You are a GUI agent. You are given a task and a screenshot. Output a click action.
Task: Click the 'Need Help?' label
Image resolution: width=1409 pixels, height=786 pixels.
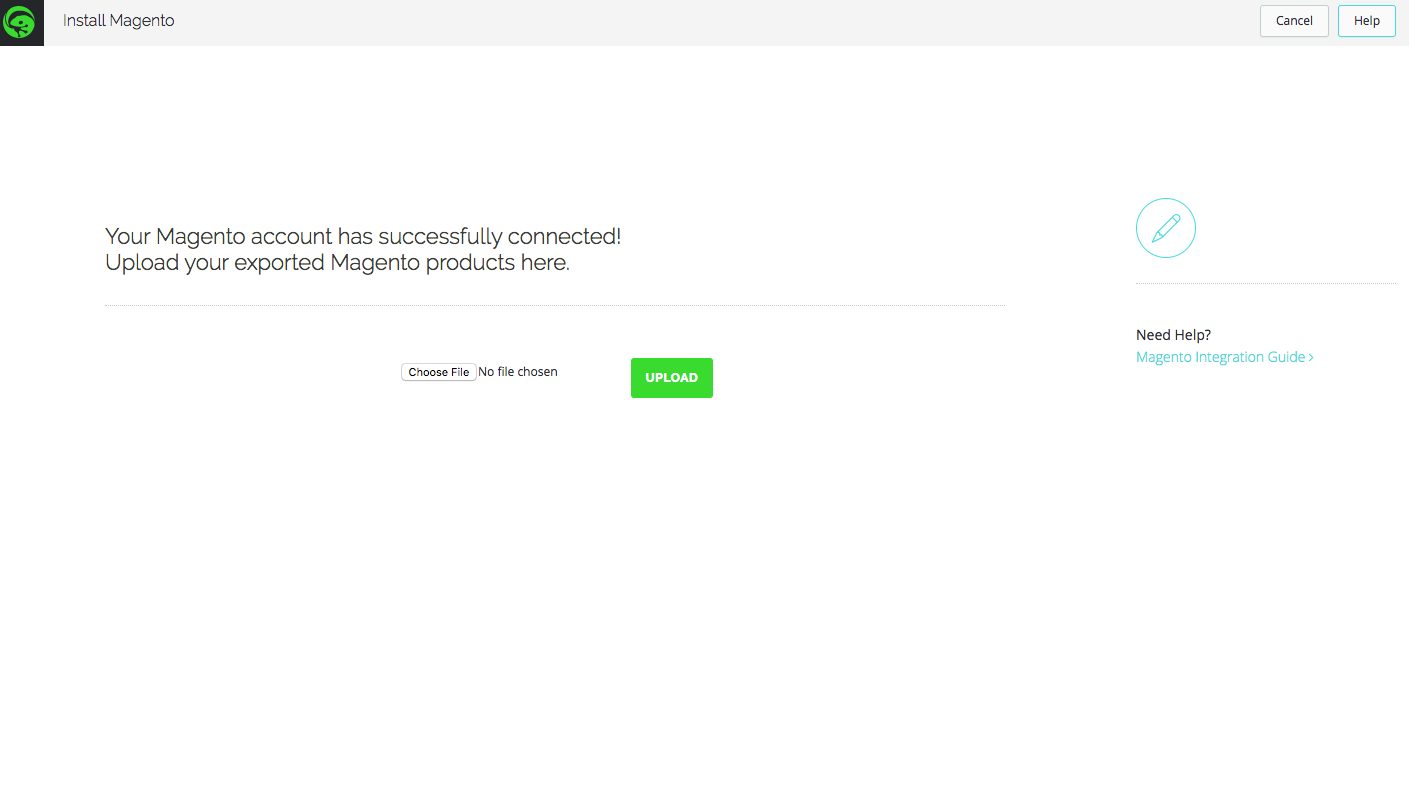(x=1173, y=335)
